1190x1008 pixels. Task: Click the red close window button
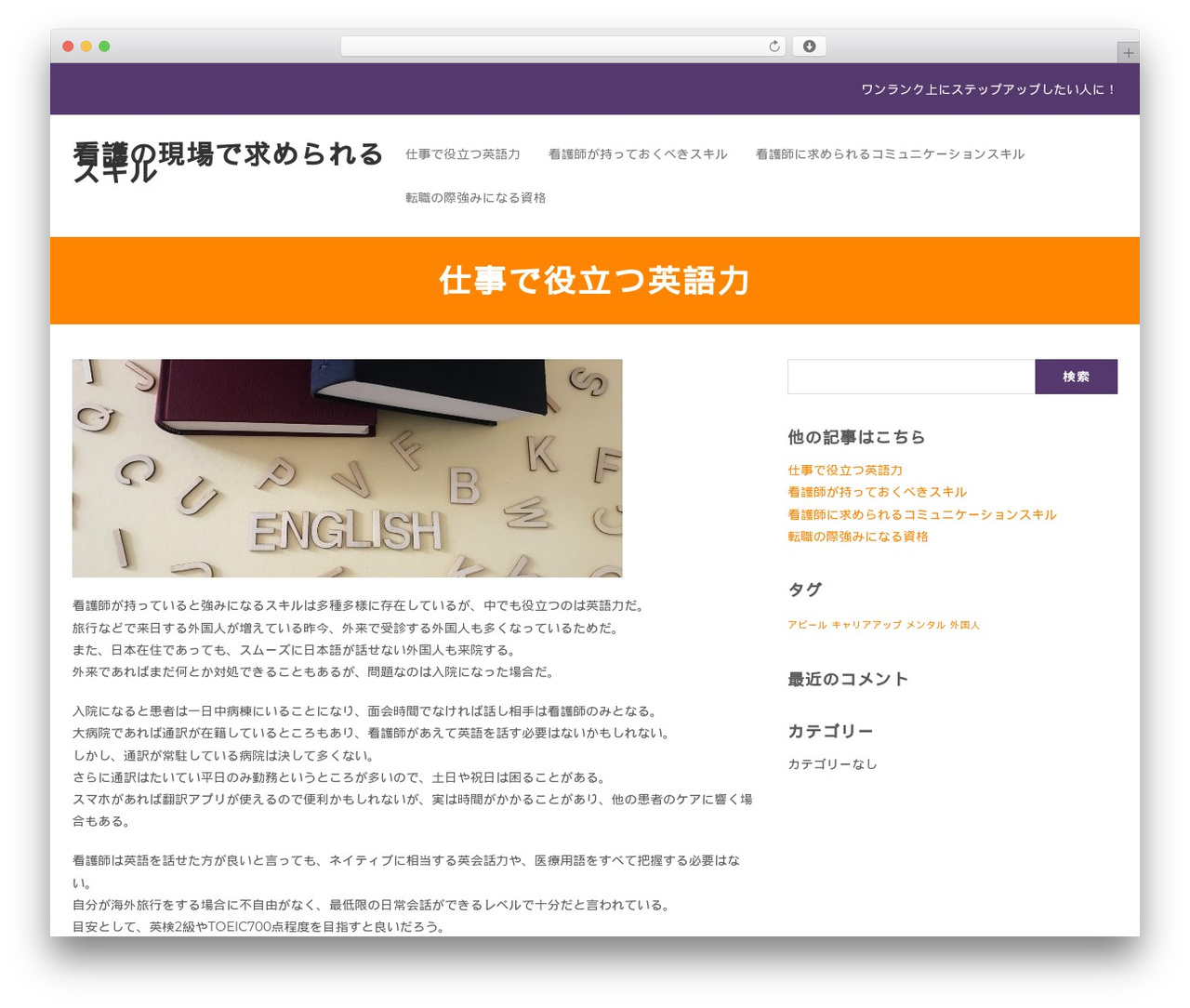coord(68,46)
